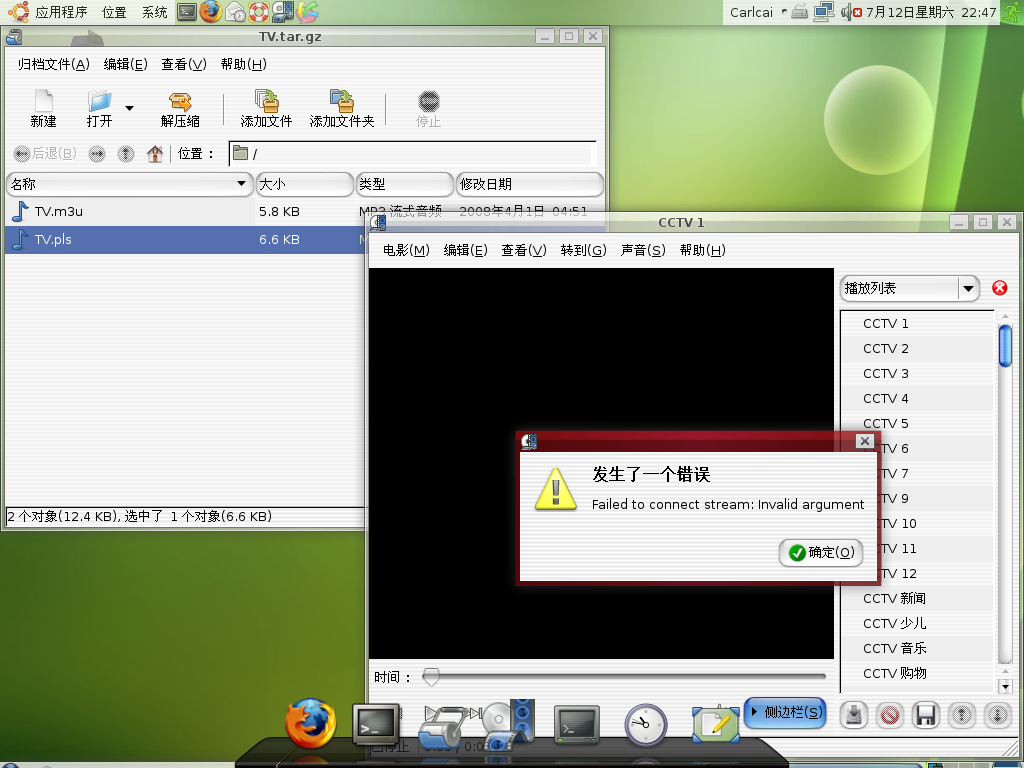Click the Firefox icon in bottom dock
This screenshot has height=768, width=1024.
pos(310,724)
